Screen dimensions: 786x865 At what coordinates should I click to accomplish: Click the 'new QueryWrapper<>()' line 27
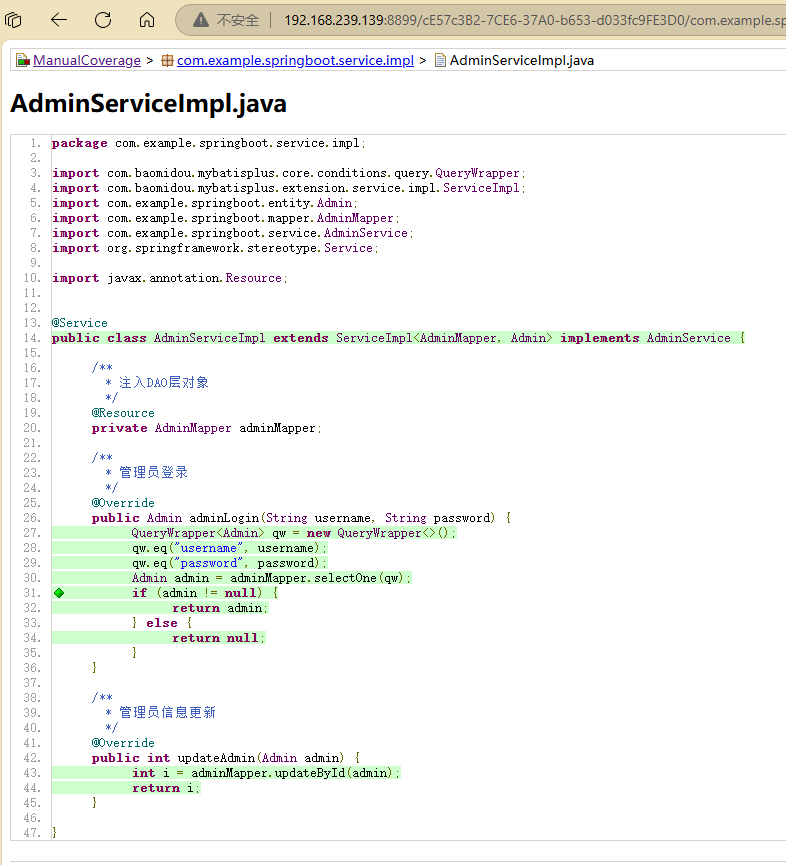click(x=294, y=533)
